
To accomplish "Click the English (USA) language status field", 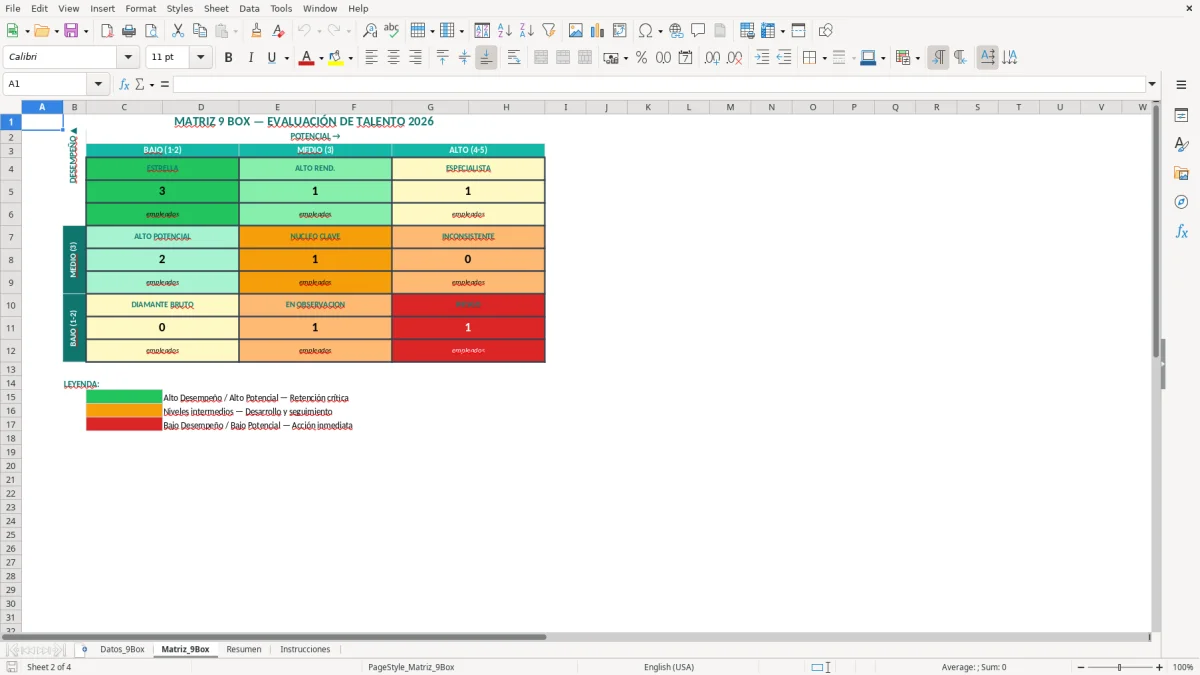I will [x=669, y=667].
